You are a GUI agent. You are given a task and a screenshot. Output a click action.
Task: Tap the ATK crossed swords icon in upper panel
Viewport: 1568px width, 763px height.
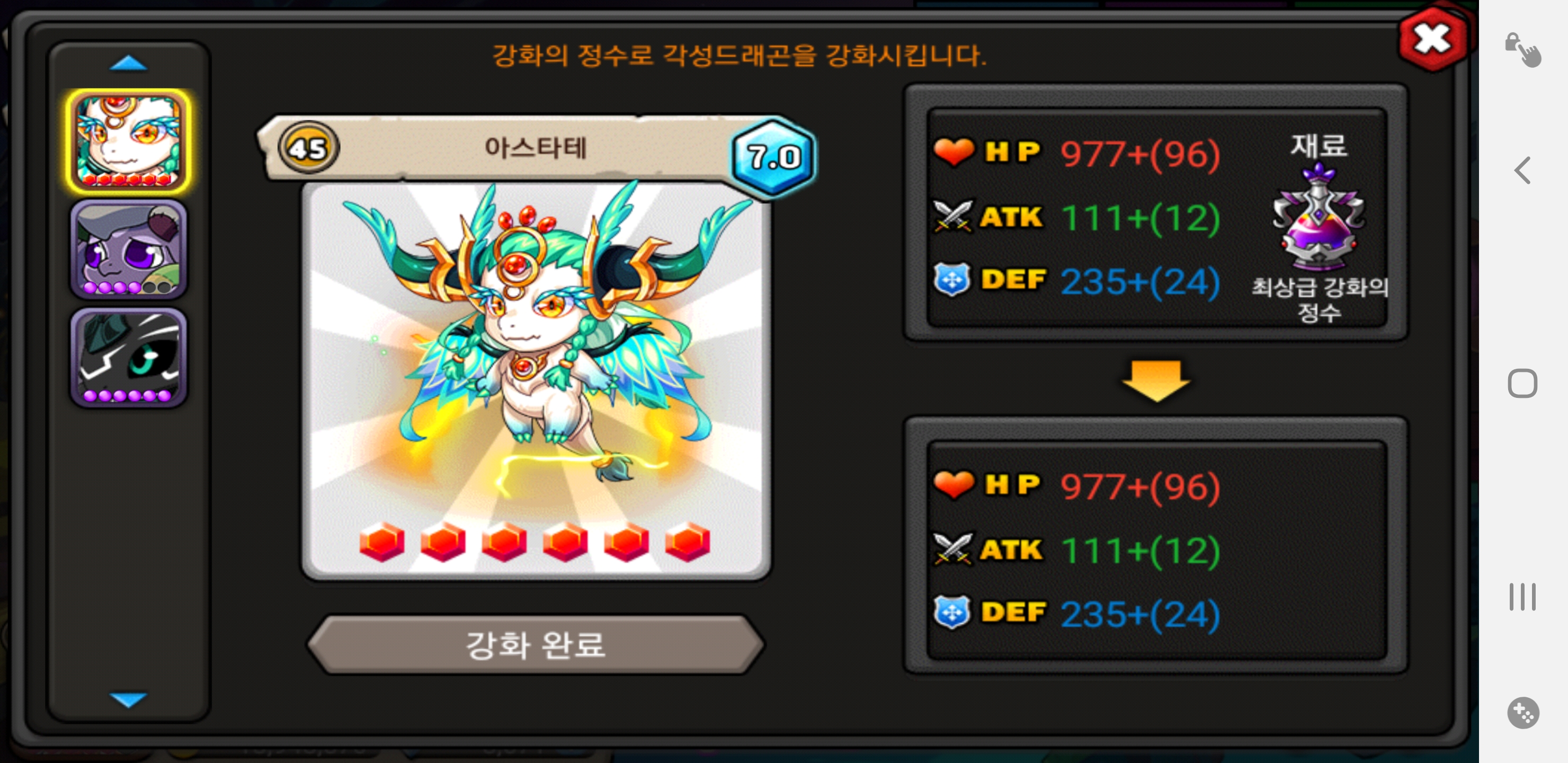953,216
